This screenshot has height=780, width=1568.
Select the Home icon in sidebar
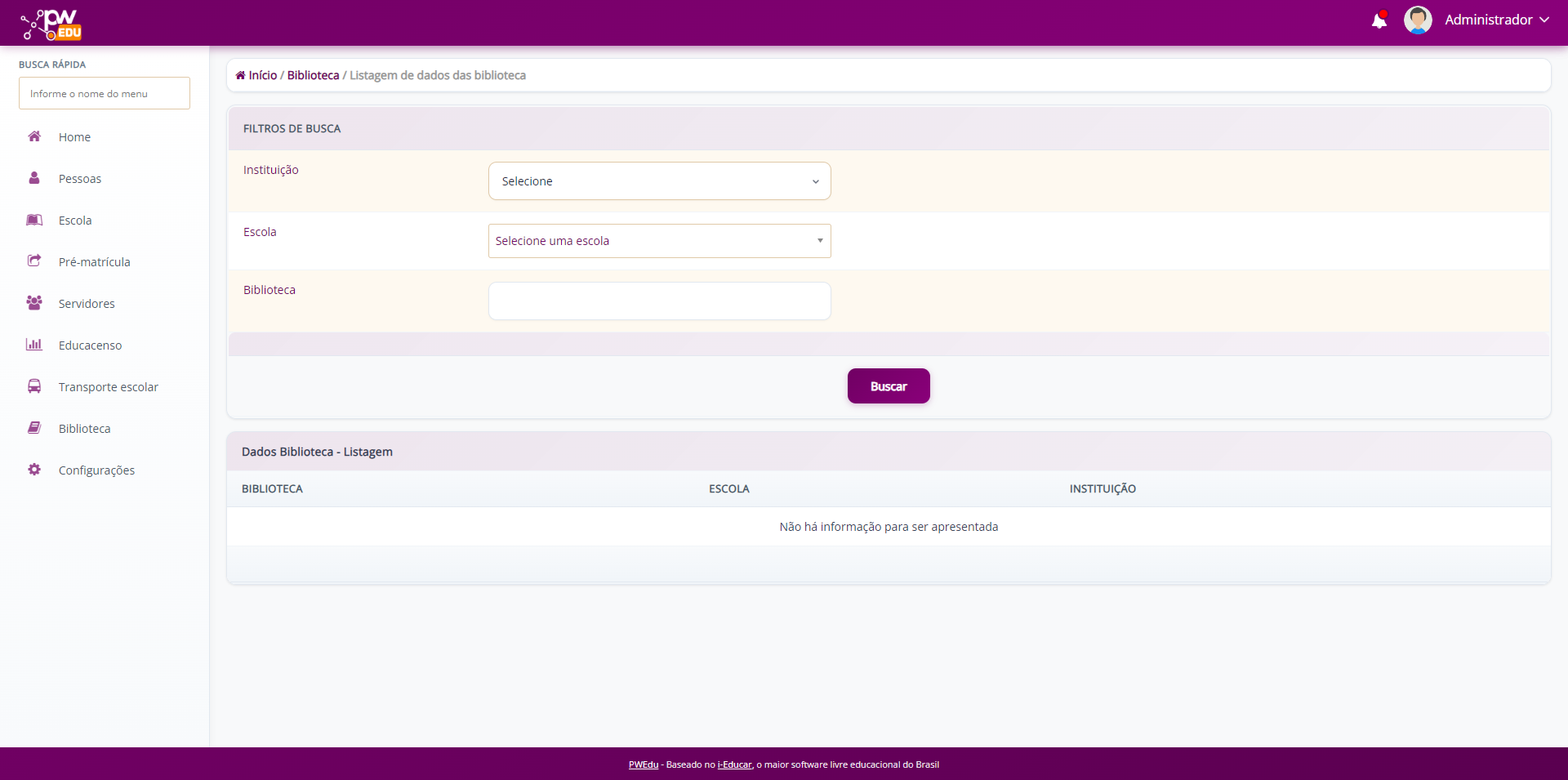[33, 136]
